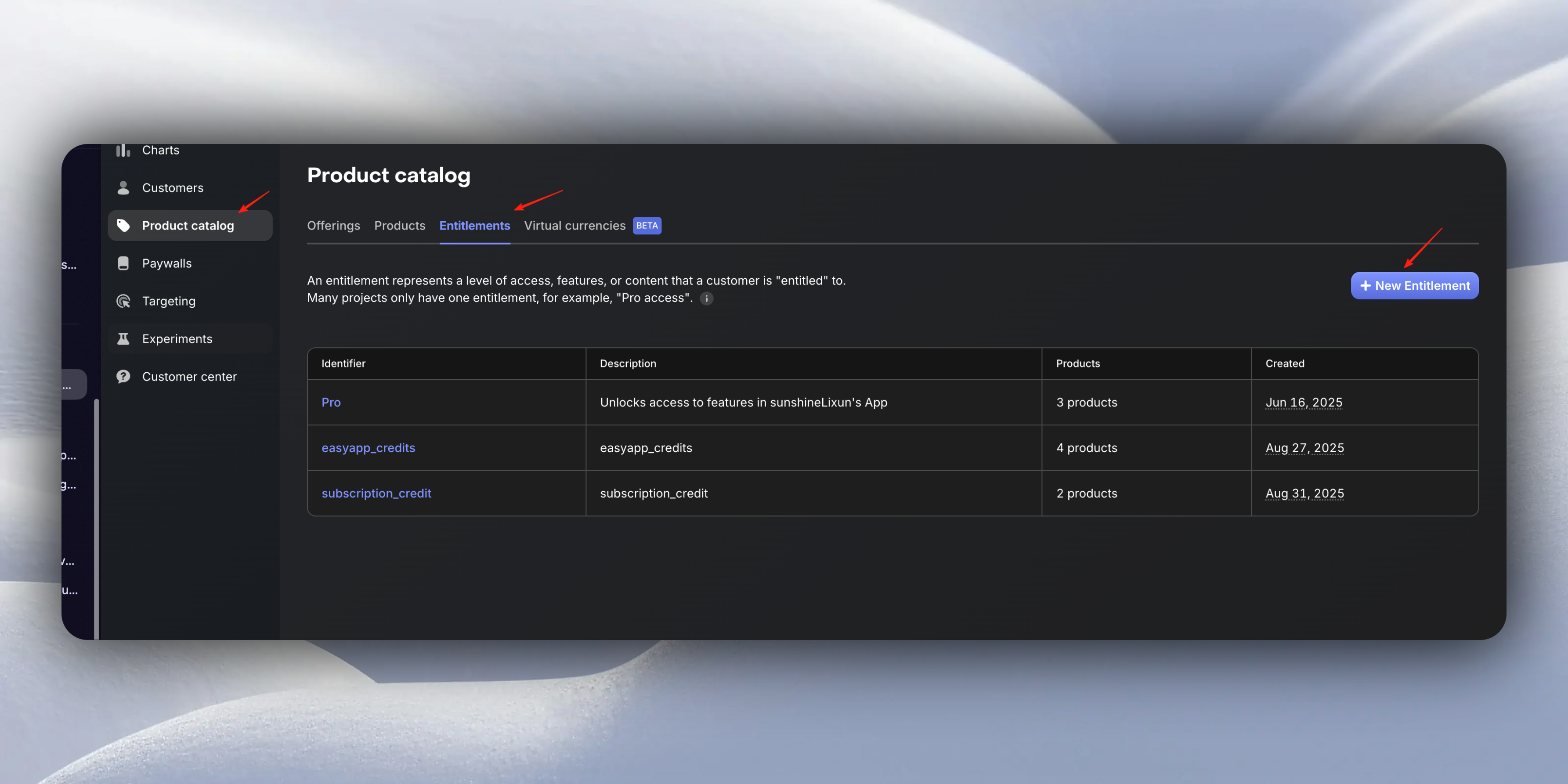Click the BETA badge label
The image size is (1568, 784).
click(647, 226)
